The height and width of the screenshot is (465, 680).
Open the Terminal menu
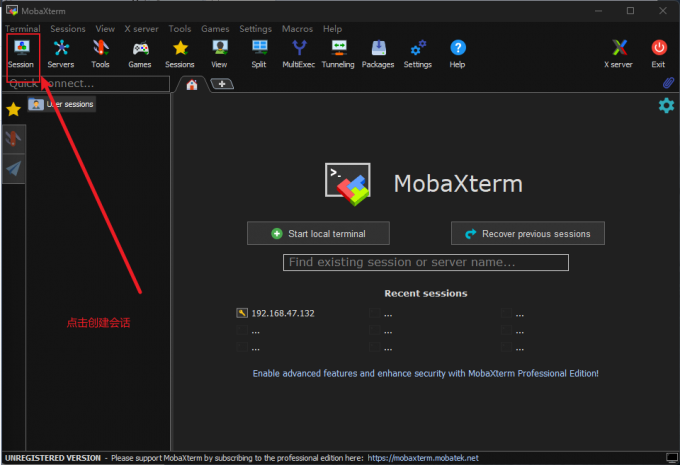[x=23, y=29]
